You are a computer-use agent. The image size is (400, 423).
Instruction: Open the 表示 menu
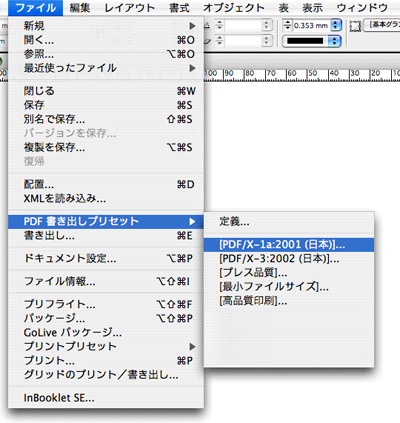312,8
